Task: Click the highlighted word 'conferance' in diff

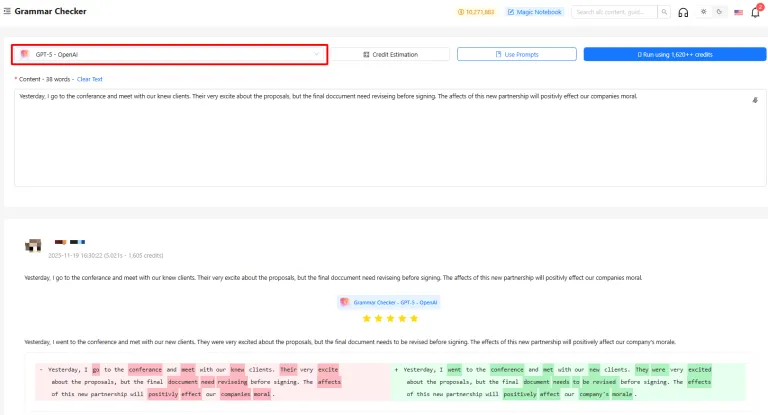Action: (x=145, y=369)
